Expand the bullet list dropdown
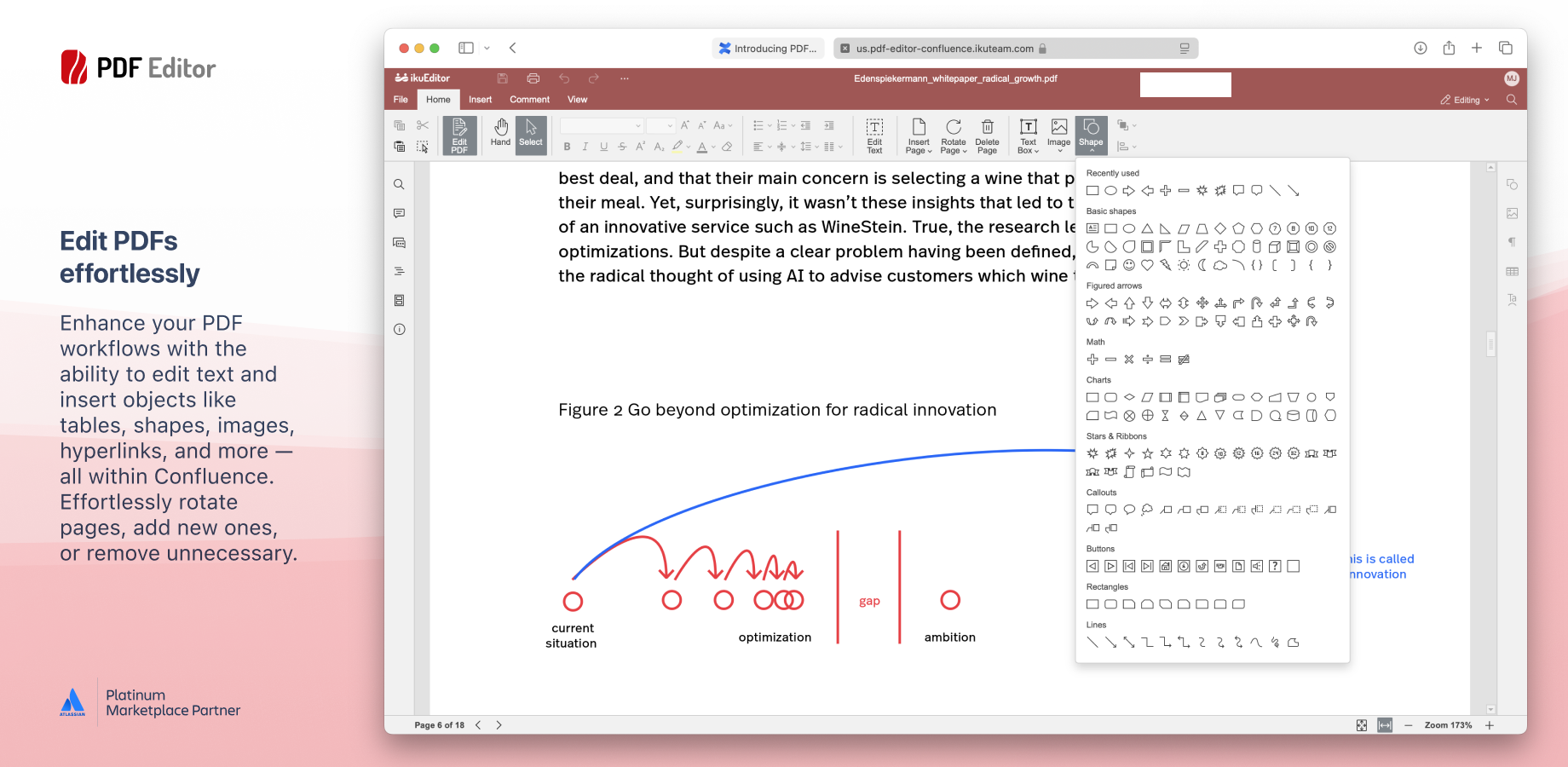This screenshot has width=1568, height=767. point(770,125)
